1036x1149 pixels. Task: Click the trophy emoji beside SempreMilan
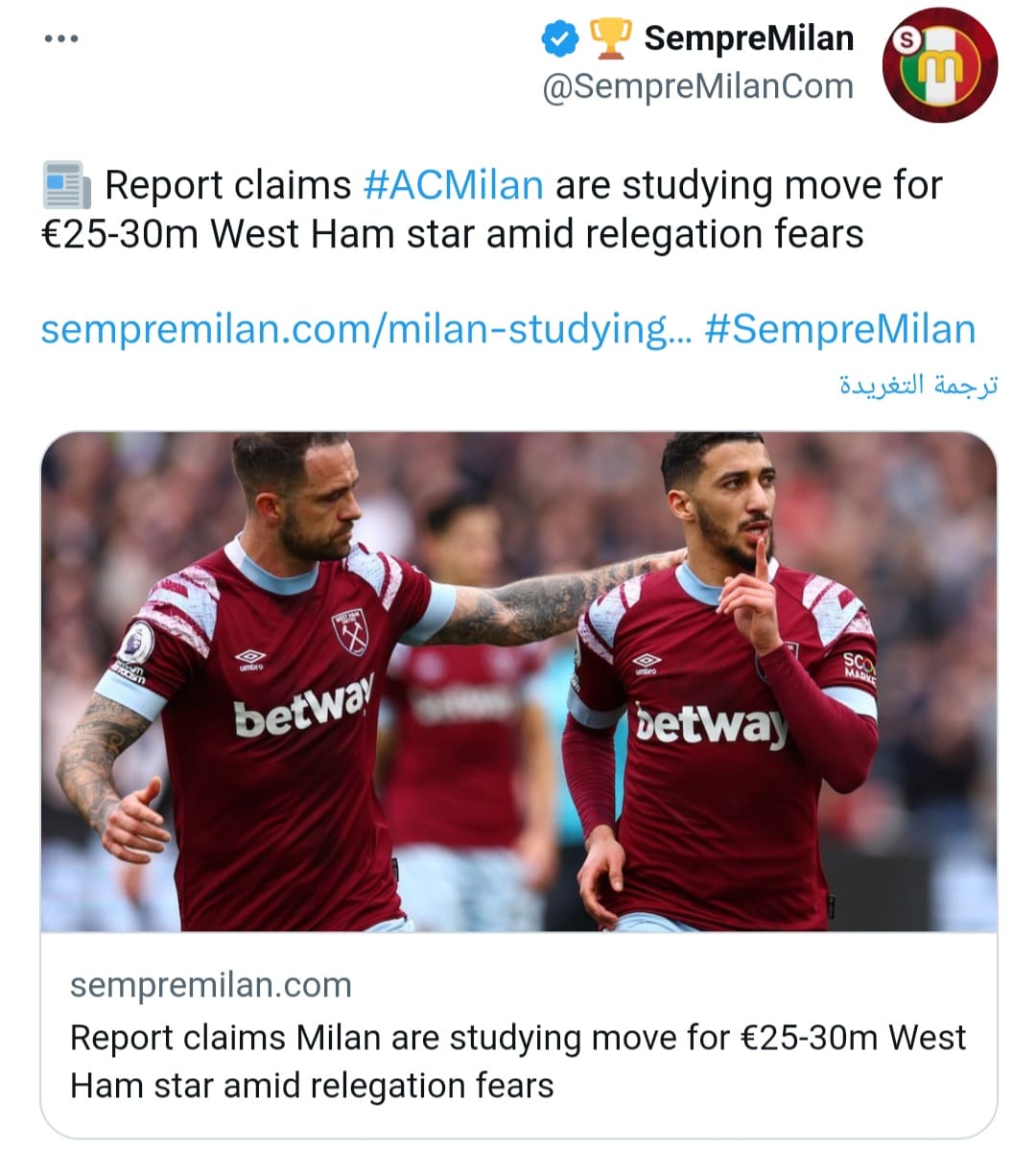pos(610,38)
